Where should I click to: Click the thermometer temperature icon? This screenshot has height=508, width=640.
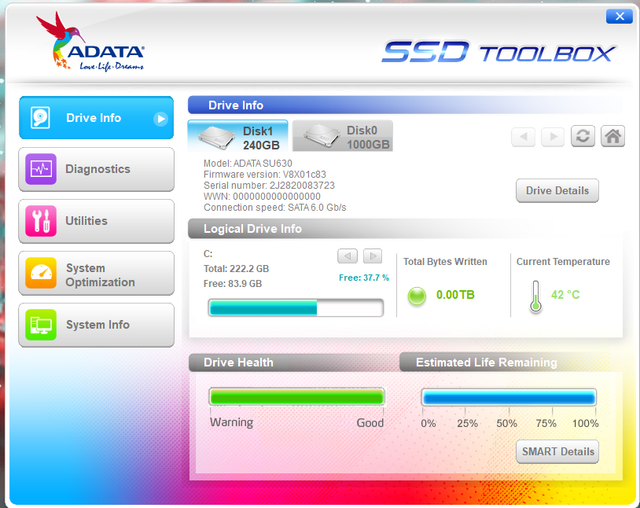coord(536,297)
